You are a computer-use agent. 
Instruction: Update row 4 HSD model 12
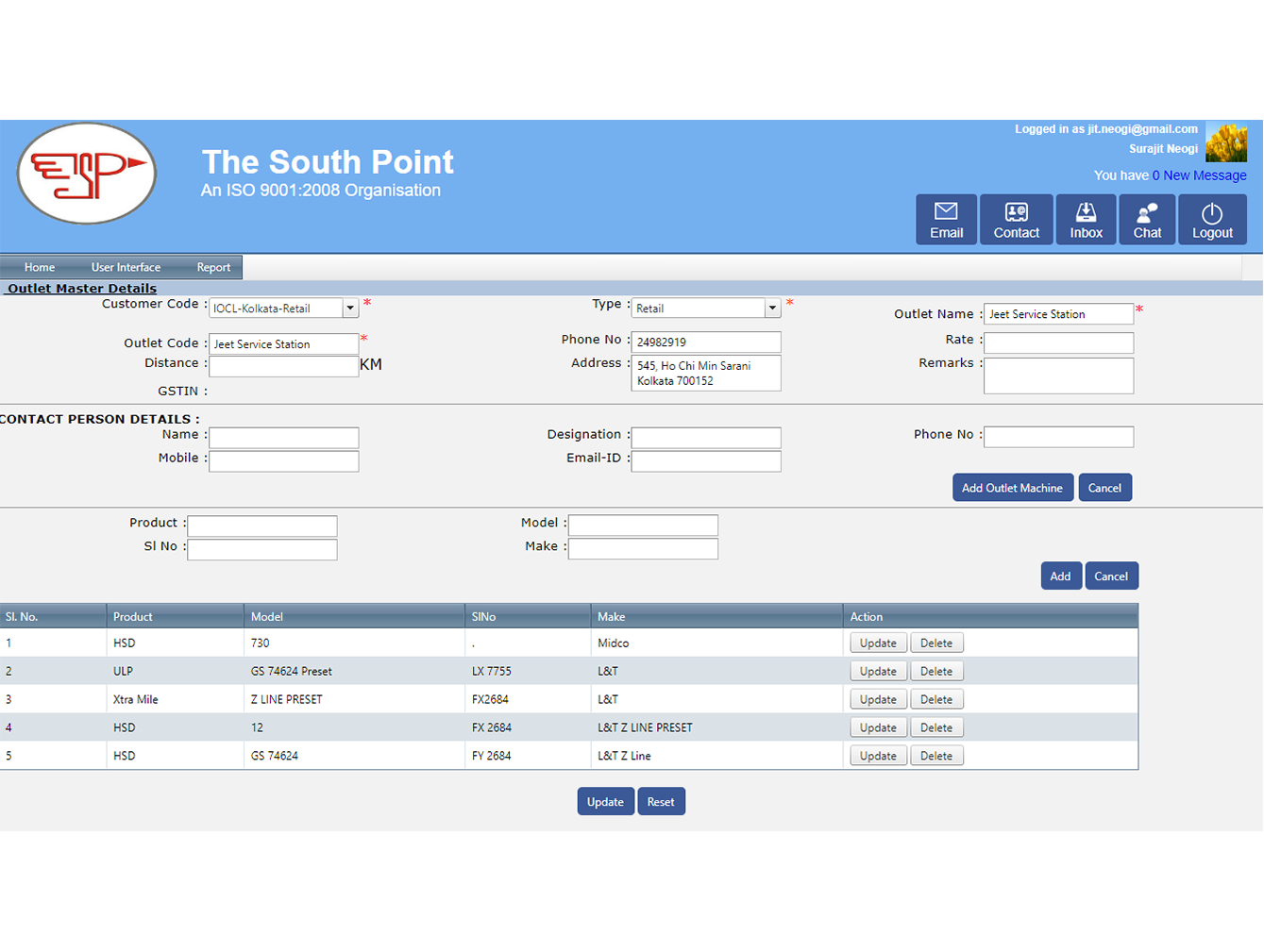(x=878, y=728)
